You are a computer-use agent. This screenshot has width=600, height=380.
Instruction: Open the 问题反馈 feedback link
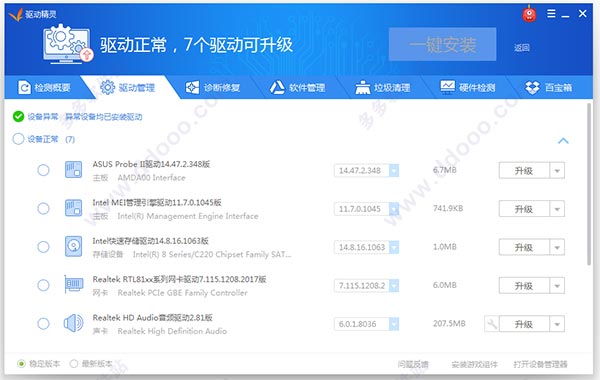(413, 364)
